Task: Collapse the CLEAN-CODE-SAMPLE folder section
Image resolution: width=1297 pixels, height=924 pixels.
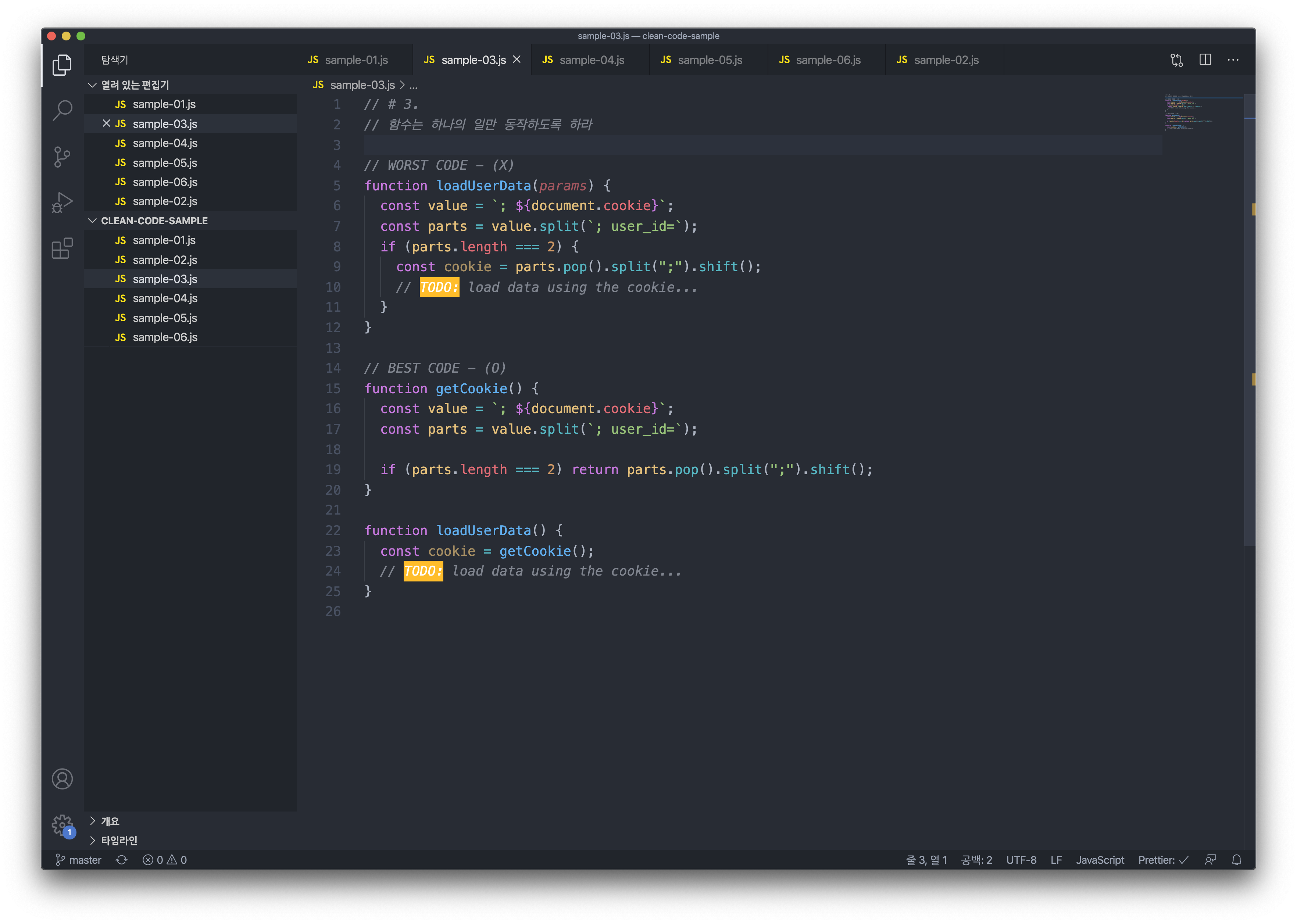Action: tap(92, 221)
